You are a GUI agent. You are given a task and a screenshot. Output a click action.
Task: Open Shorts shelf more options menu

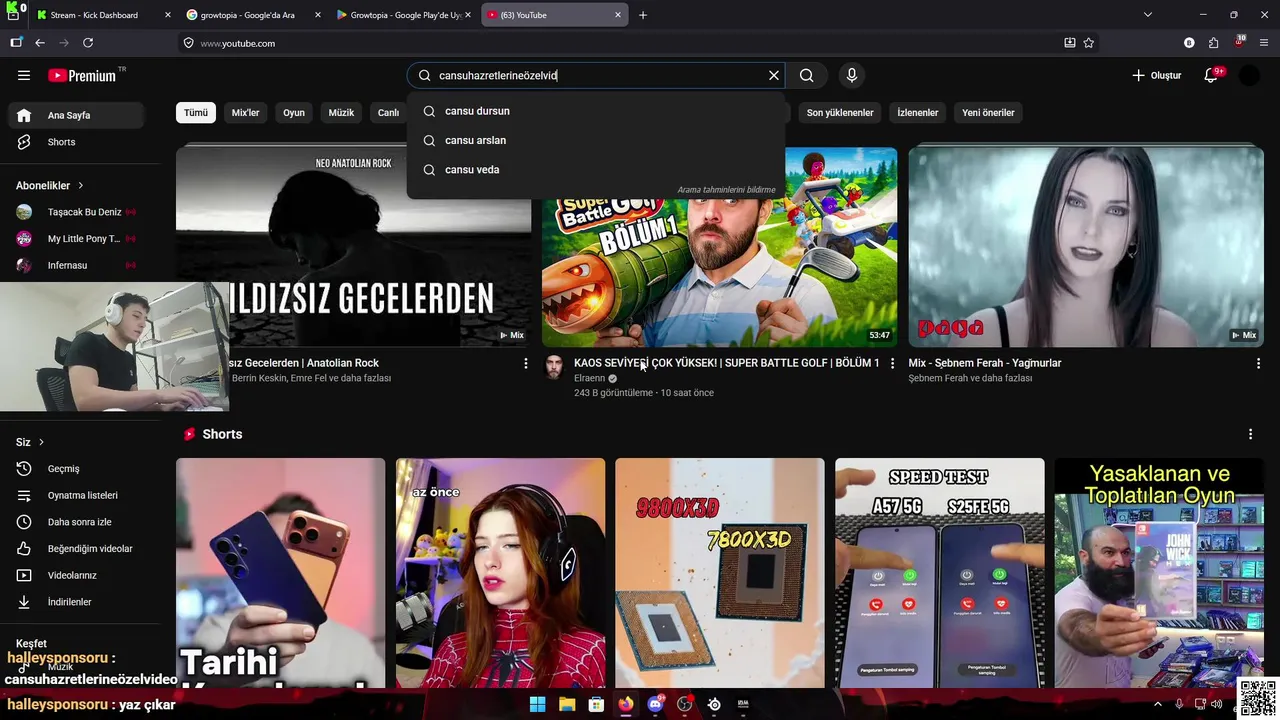tap(1250, 434)
